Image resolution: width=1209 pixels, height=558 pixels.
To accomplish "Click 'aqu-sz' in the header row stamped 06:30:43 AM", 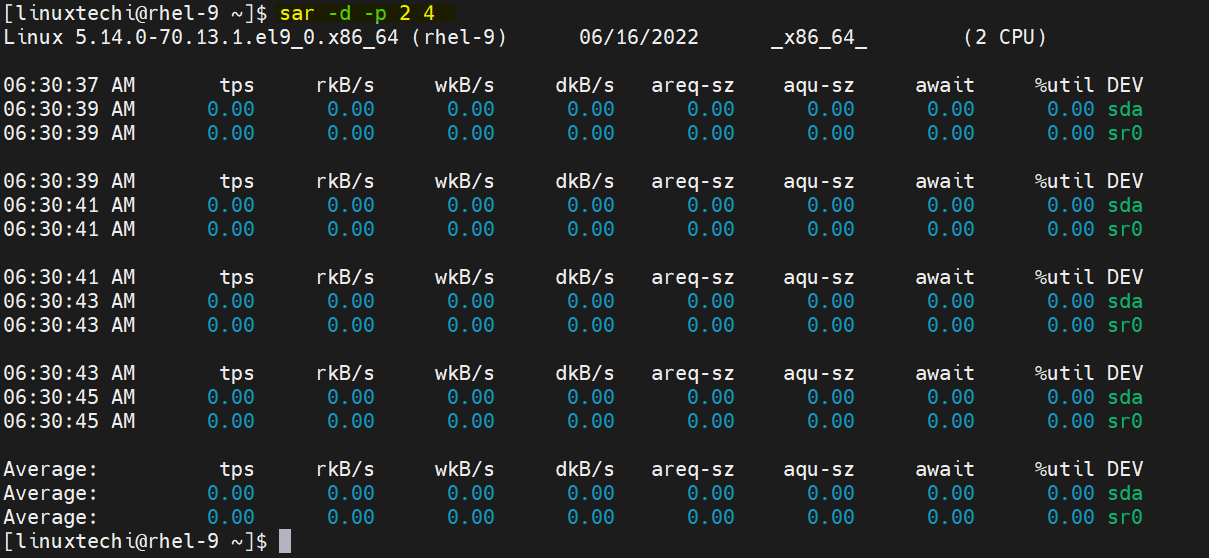I will click(819, 373).
